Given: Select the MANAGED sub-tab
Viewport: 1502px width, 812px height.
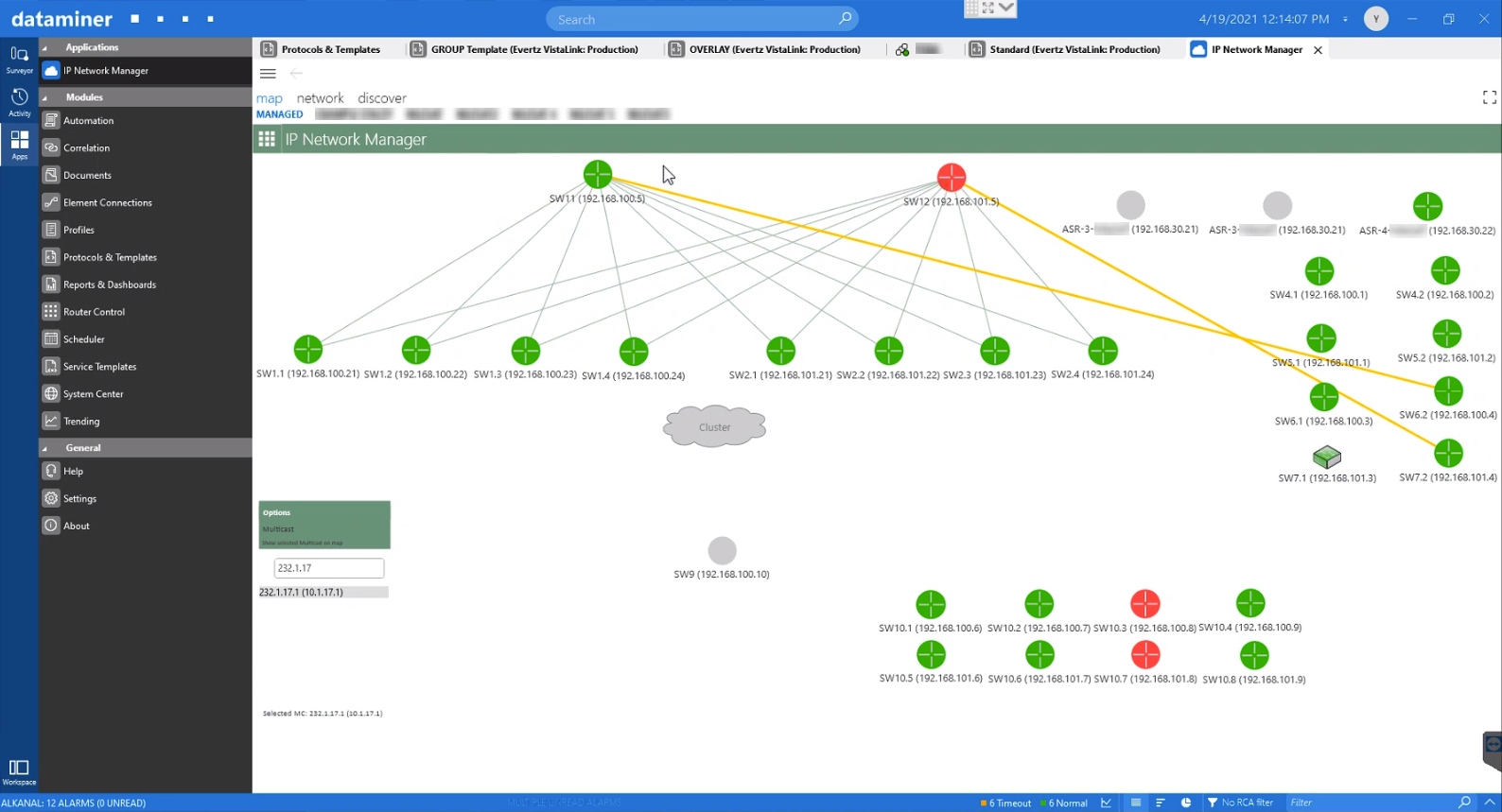Looking at the screenshot, I should coord(280,114).
